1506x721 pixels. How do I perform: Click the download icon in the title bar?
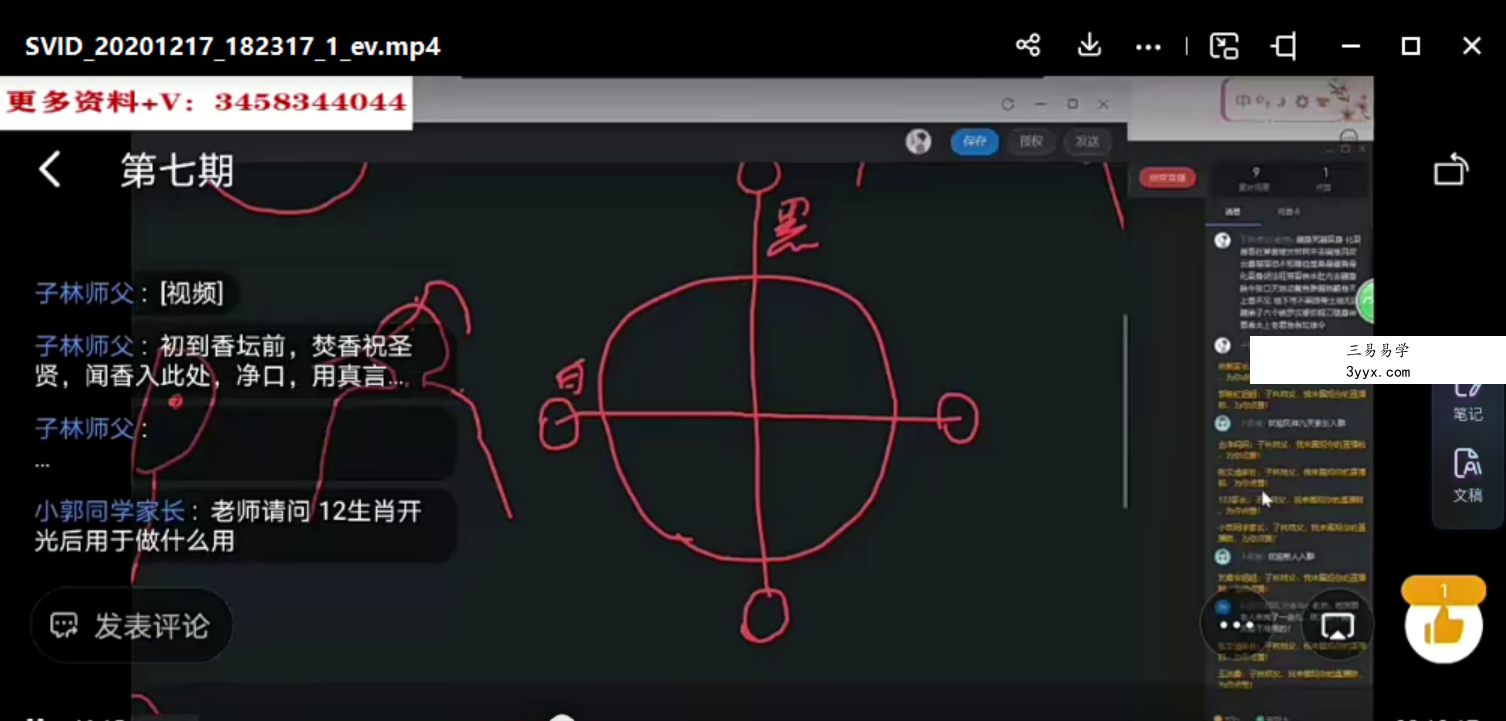[x=1089, y=45]
